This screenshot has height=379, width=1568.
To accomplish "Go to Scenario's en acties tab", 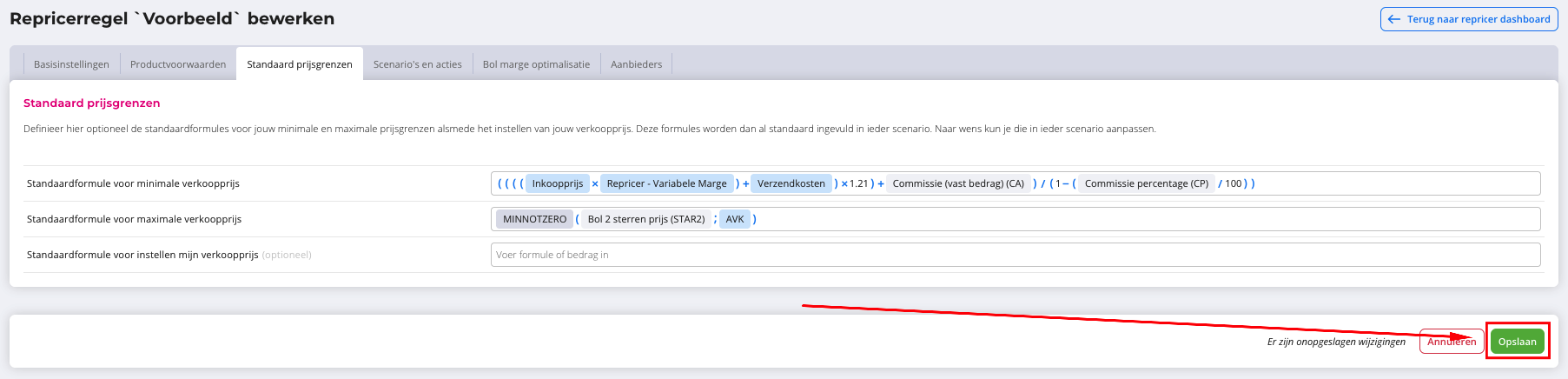I will coord(418,64).
